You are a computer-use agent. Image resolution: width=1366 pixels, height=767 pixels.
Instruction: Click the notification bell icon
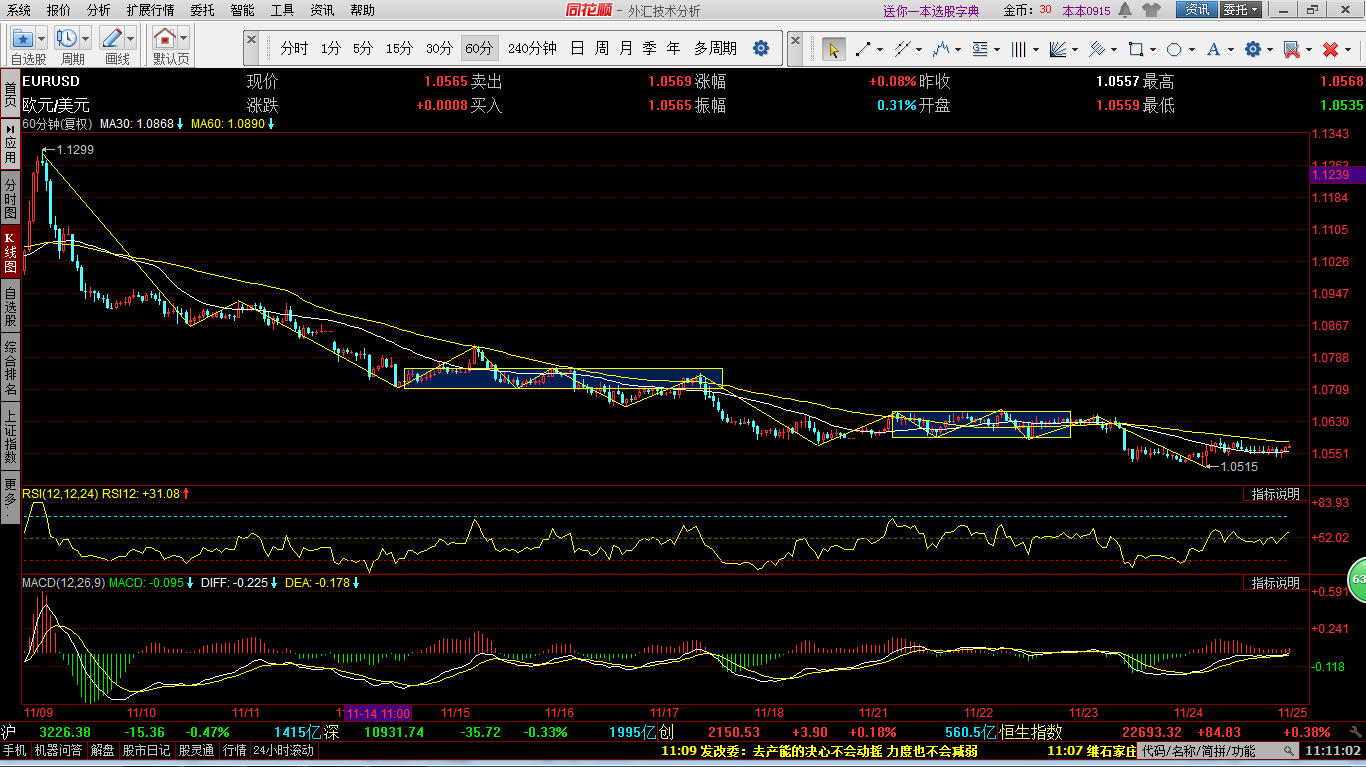pos(1123,10)
